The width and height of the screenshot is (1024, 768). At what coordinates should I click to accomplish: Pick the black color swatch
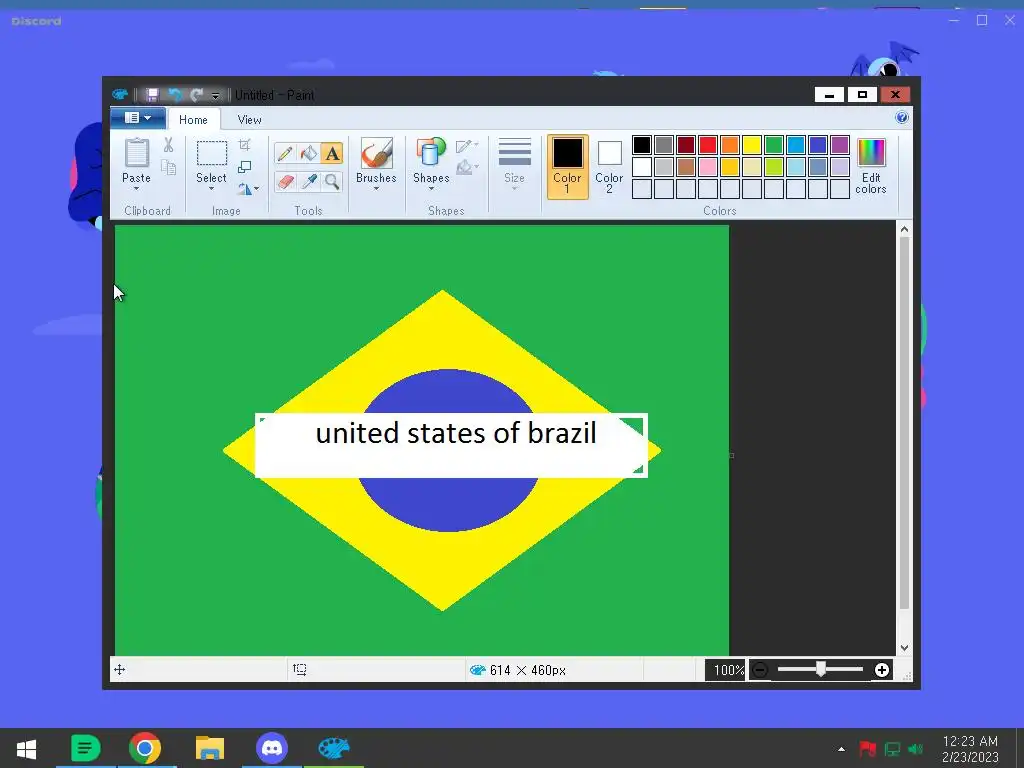point(642,145)
